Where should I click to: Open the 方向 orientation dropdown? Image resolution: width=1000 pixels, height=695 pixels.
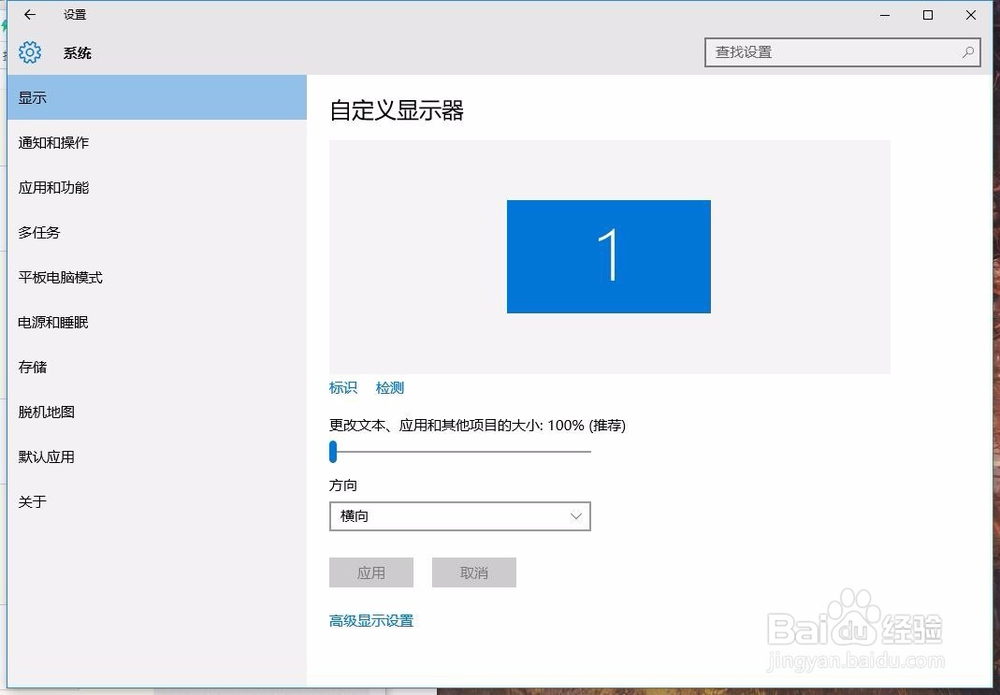click(x=460, y=516)
